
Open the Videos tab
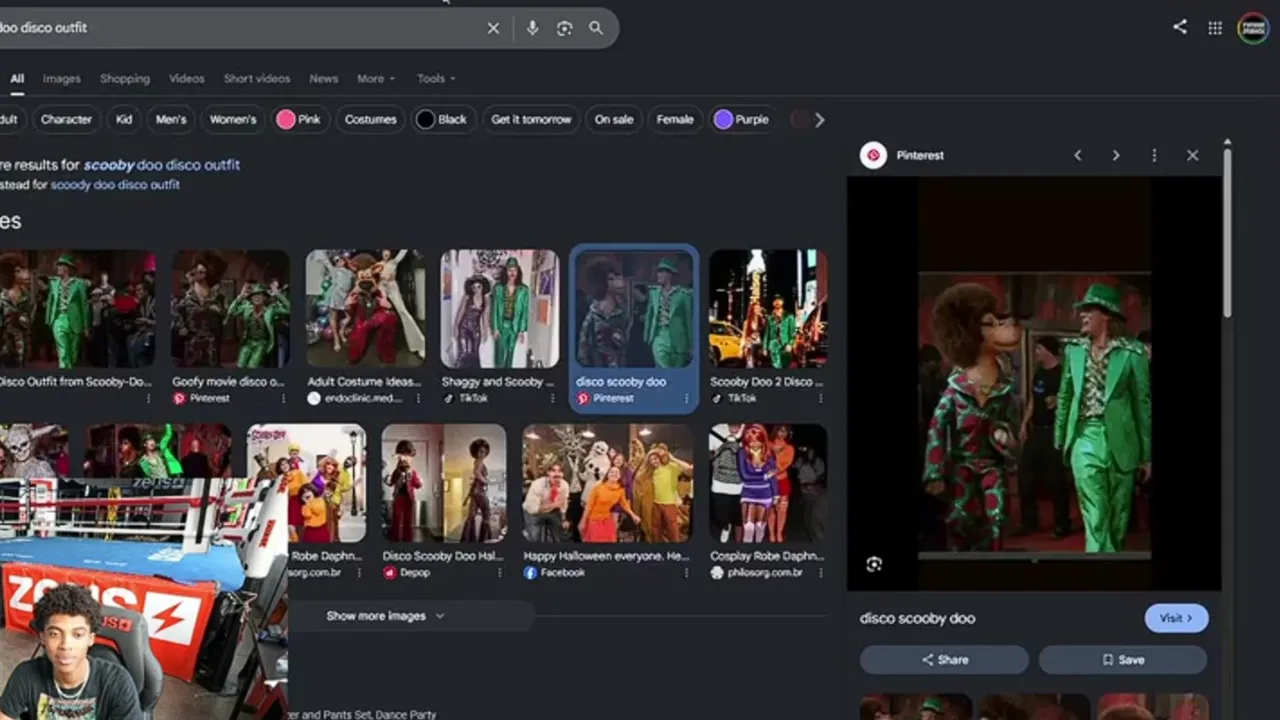pyautogui.click(x=186, y=79)
